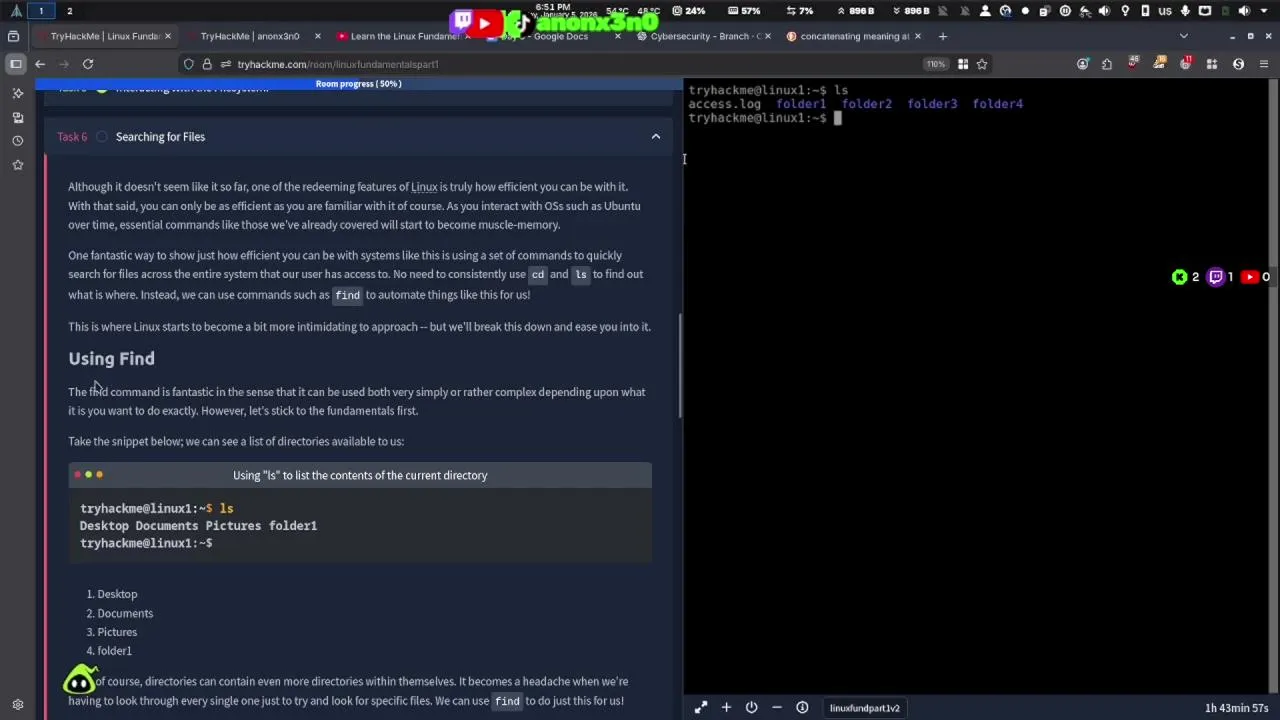Image resolution: width=1280 pixels, height=720 pixels.
Task: Click the power icon below the terminal
Action: coord(751,708)
